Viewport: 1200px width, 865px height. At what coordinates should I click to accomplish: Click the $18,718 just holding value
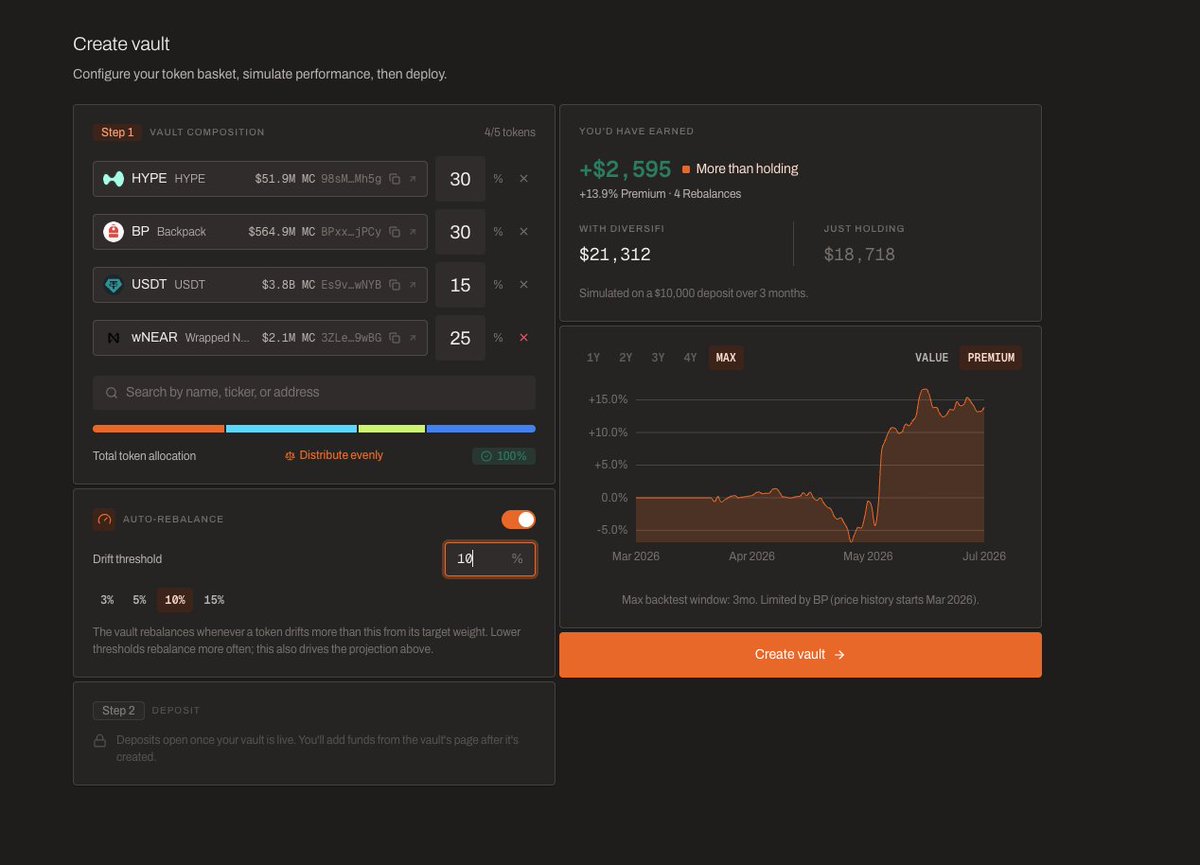pyautogui.click(x=859, y=255)
